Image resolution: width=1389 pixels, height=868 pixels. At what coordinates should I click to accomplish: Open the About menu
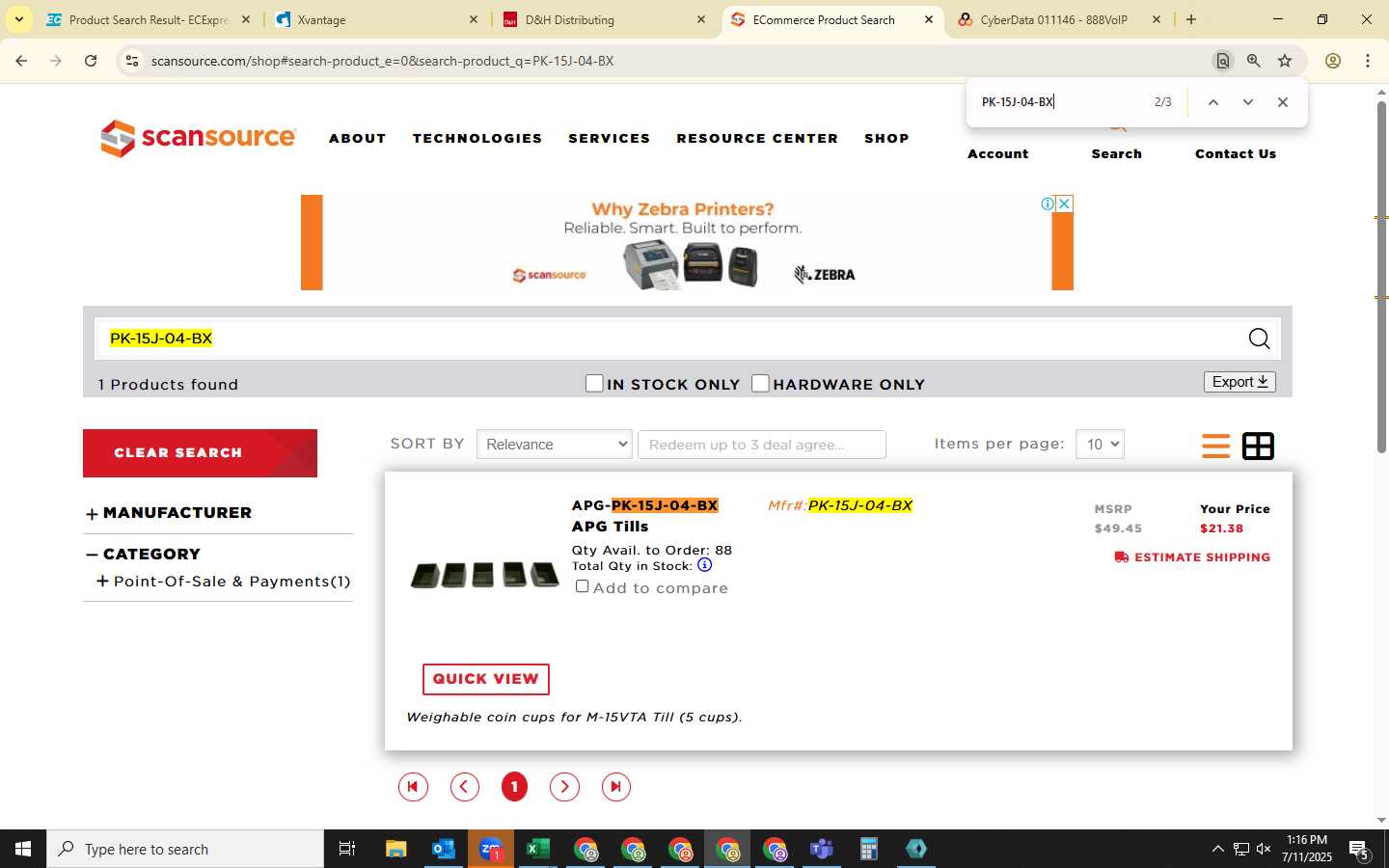click(358, 138)
